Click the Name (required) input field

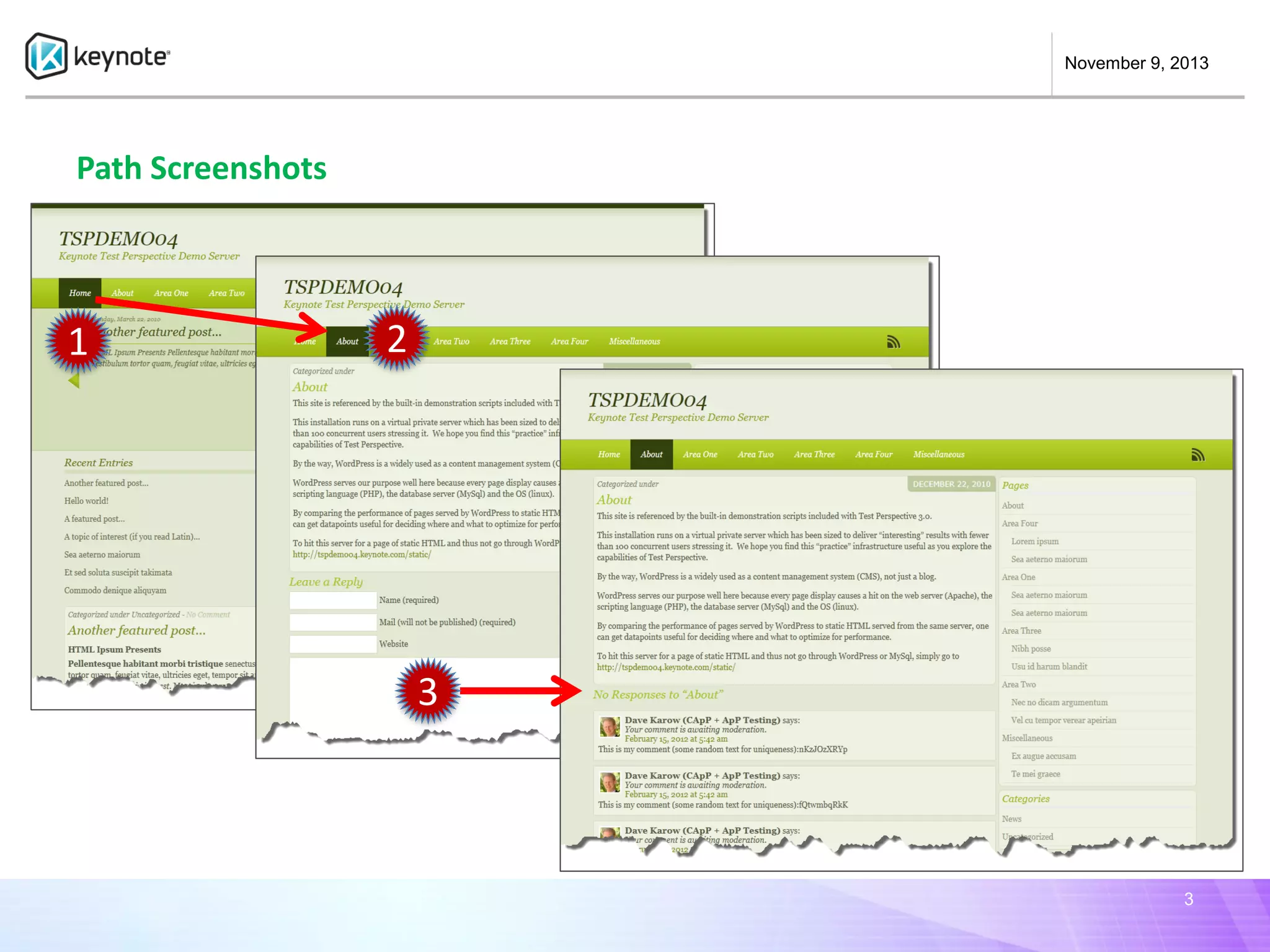coord(333,600)
